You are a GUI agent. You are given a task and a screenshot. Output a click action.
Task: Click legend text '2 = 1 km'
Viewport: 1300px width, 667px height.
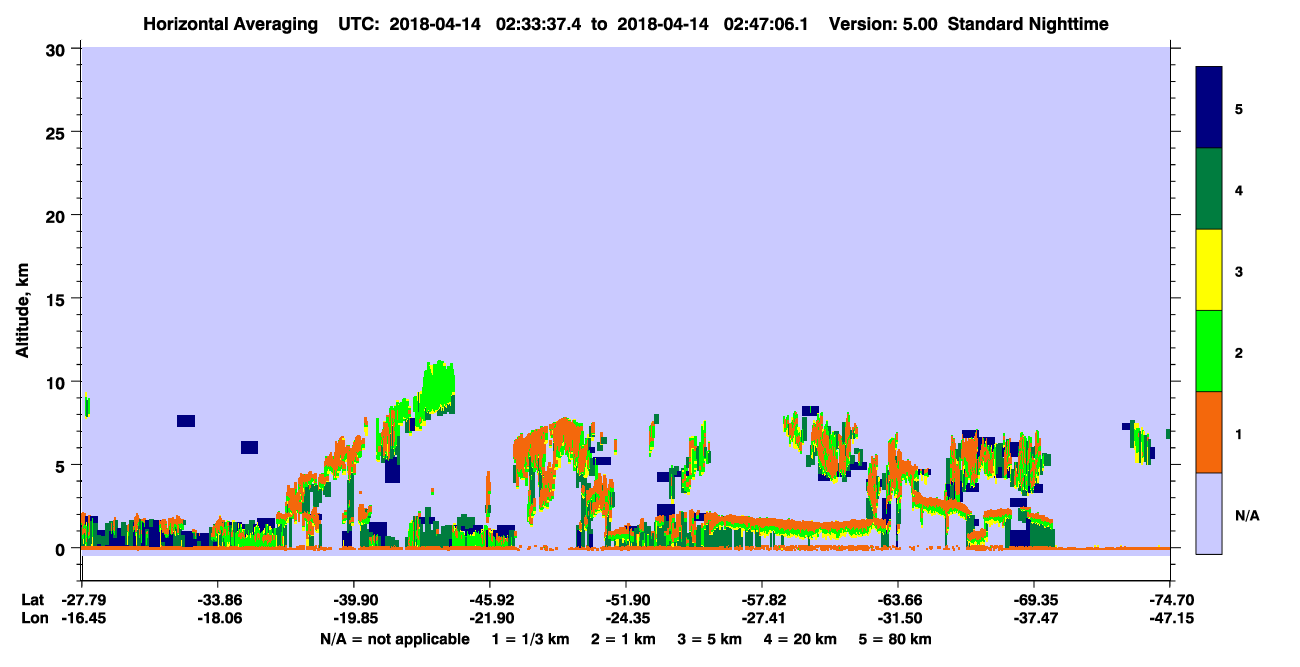624,639
